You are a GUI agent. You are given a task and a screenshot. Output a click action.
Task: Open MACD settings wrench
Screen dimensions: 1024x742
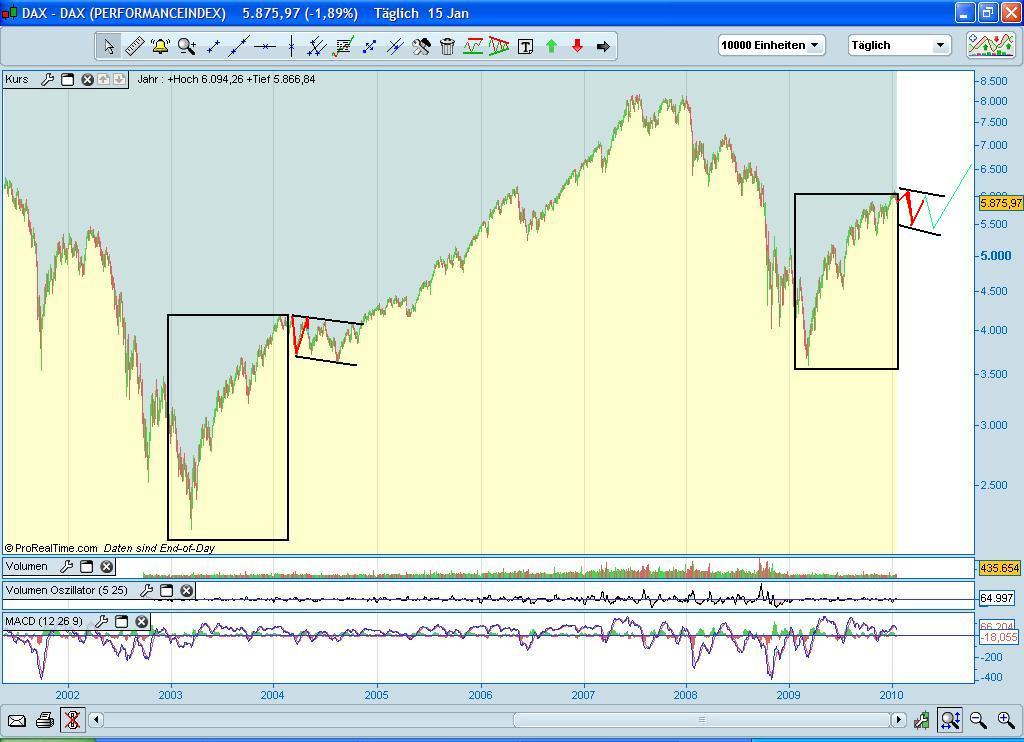click(102, 621)
